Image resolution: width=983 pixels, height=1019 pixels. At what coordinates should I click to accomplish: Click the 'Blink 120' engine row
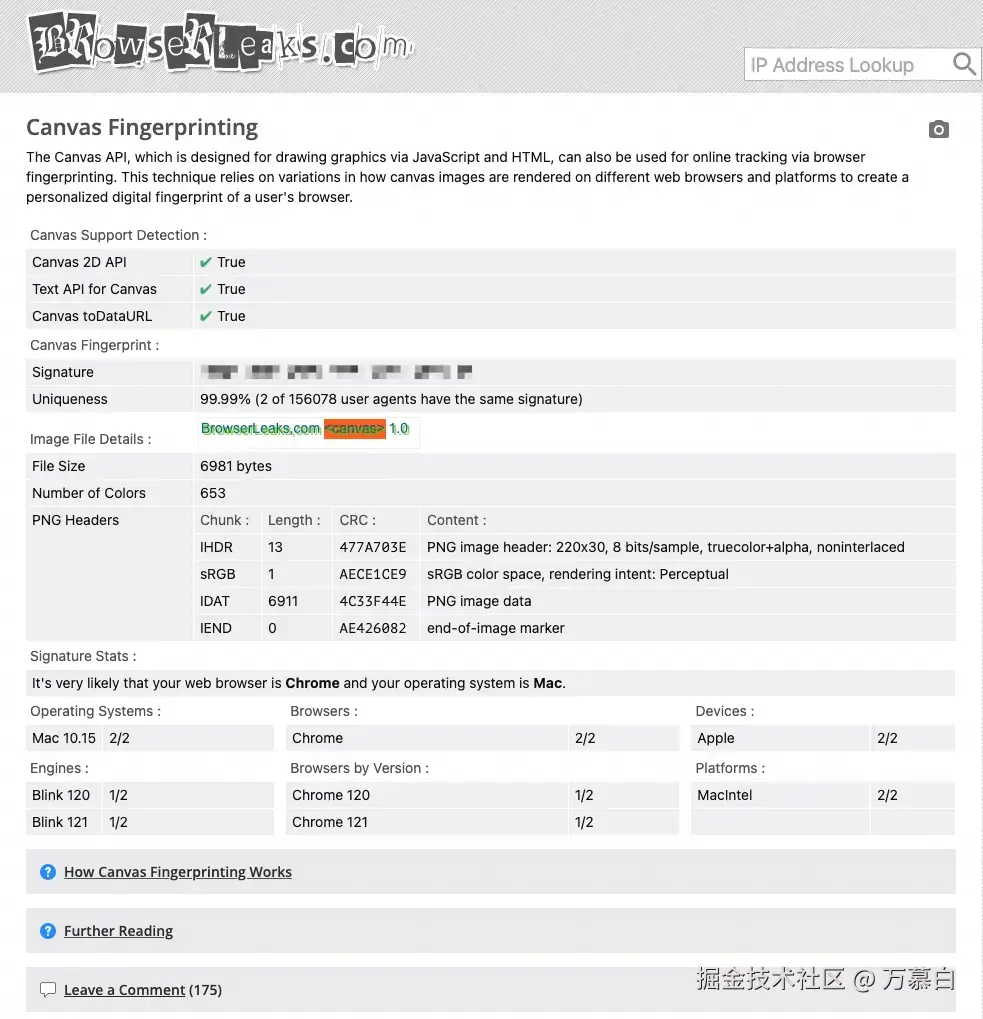pyautogui.click(x=149, y=795)
